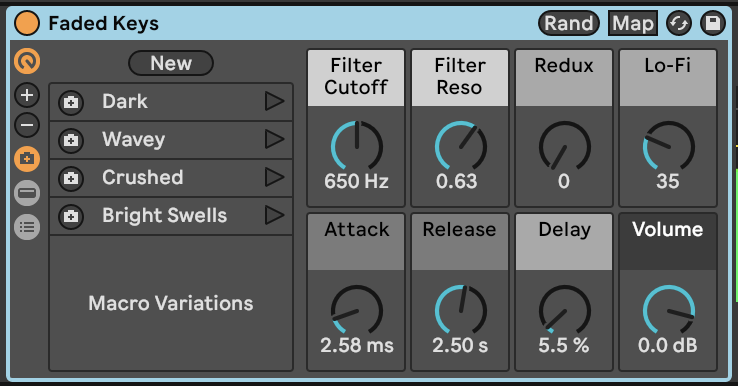The image size is (738, 386).
Task: Select the Wavey variation name
Action: pos(134,140)
